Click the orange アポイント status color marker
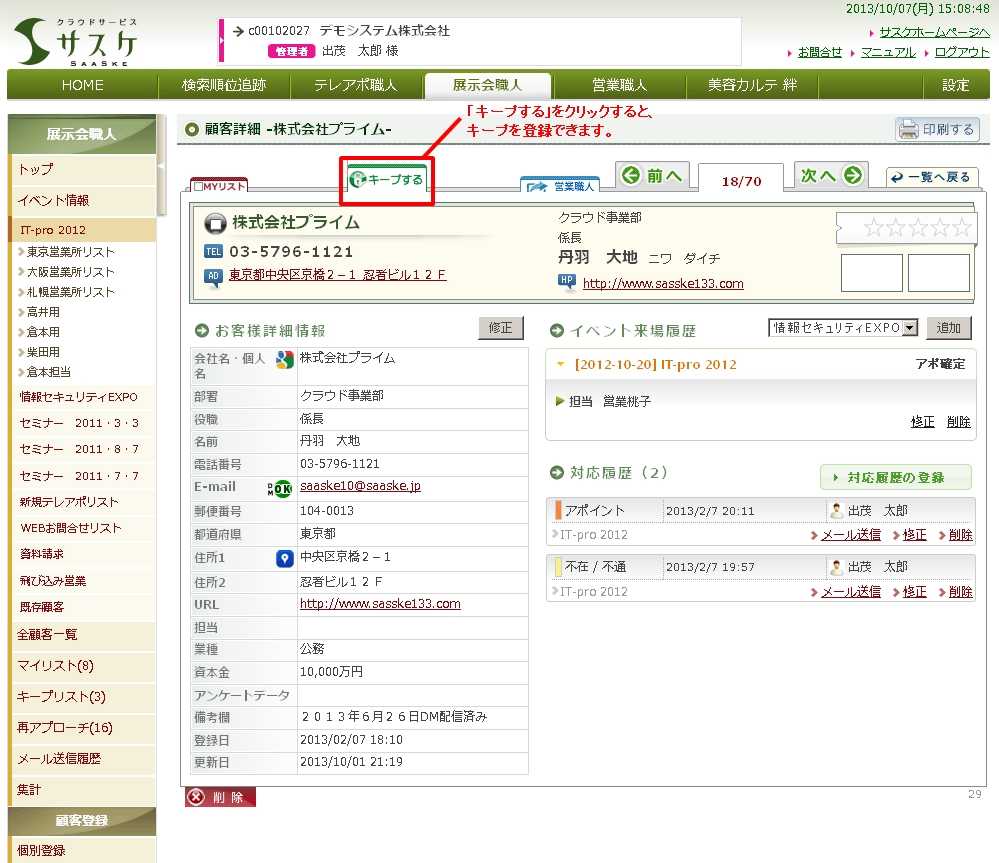Screen dimensions: 999x863 [558, 510]
